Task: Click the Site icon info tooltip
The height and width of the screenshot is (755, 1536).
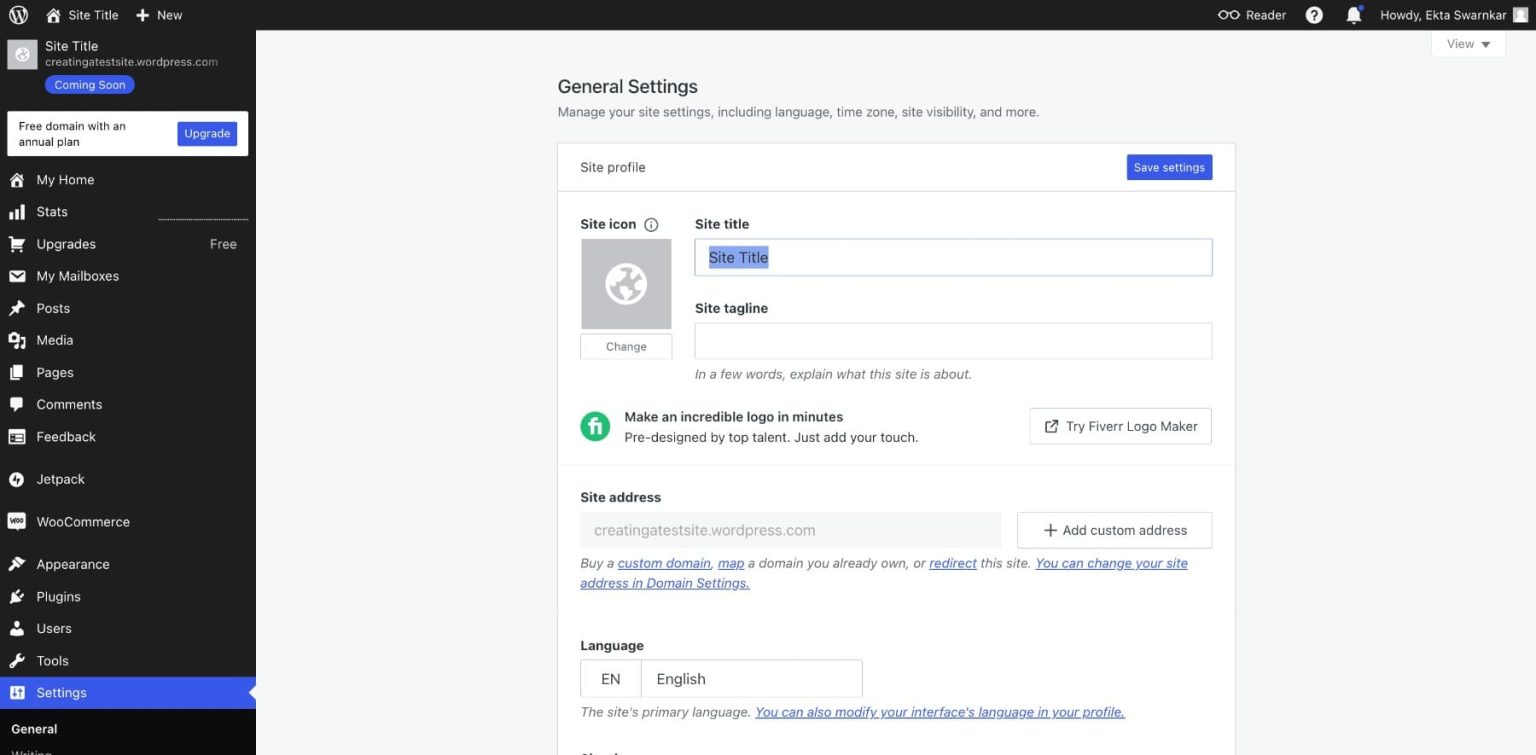Action: [651, 225]
